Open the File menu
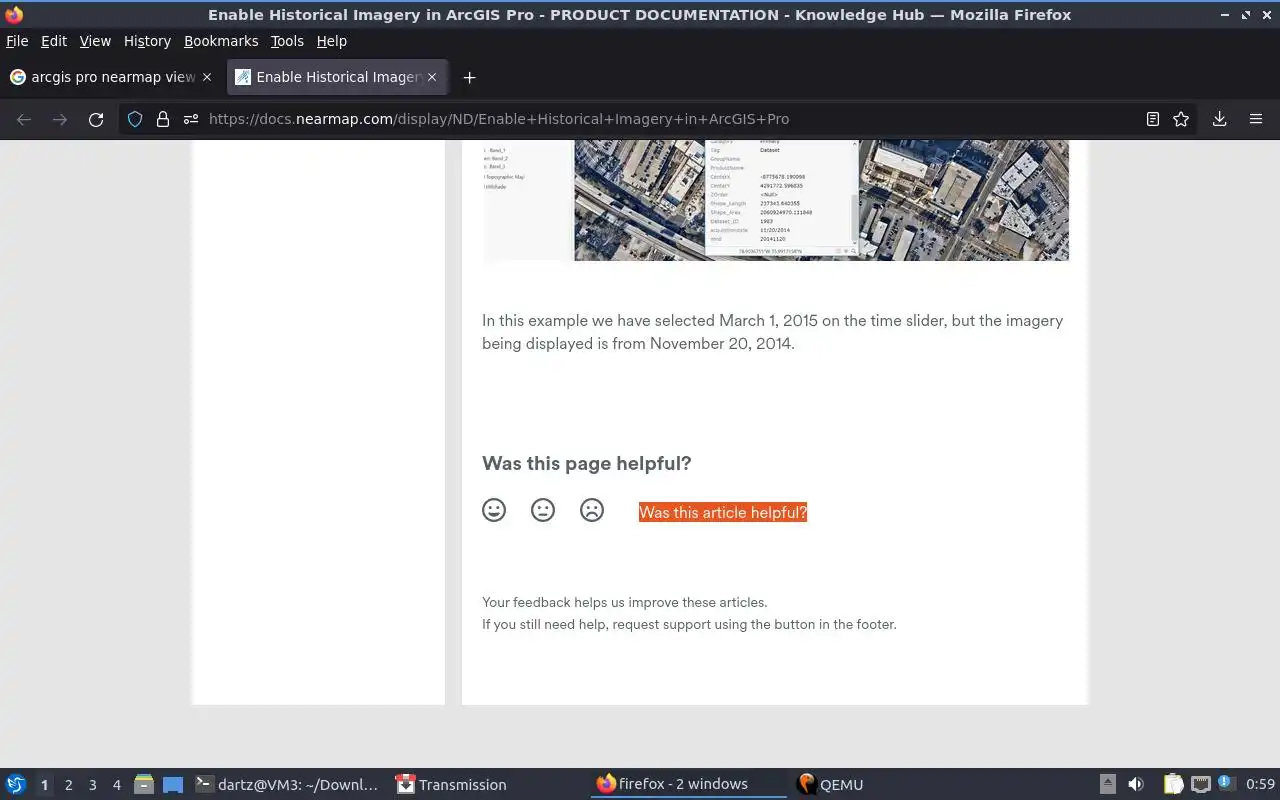 17,41
